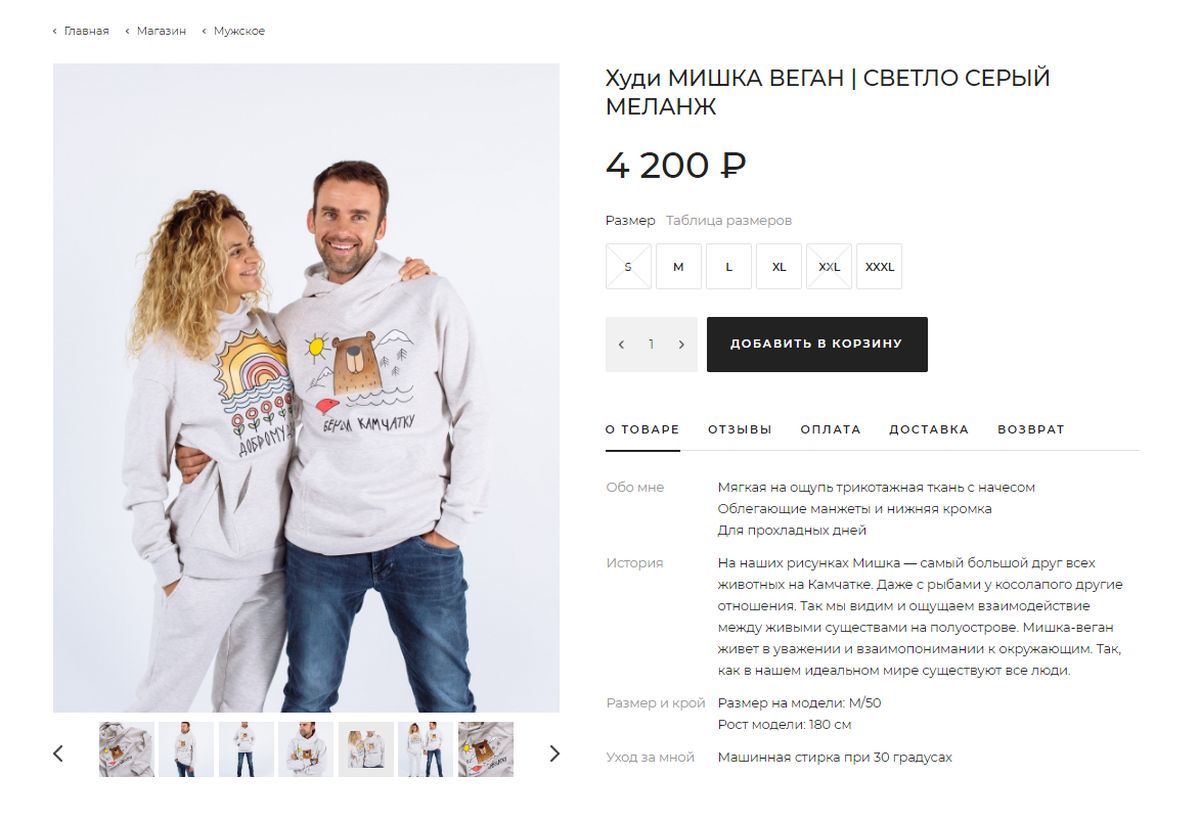Image resolution: width=1200 pixels, height=822 pixels.
Task: Show next thumbnails with right carousel arrow
Action: (x=555, y=753)
